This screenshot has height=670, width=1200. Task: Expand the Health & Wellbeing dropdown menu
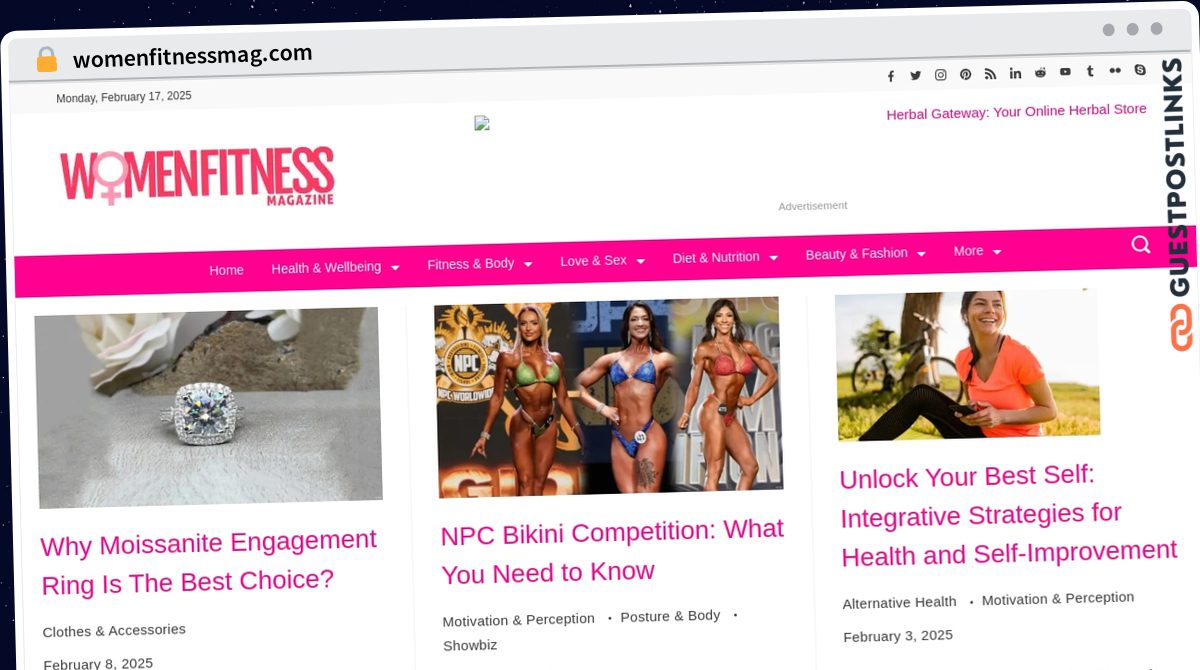335,268
